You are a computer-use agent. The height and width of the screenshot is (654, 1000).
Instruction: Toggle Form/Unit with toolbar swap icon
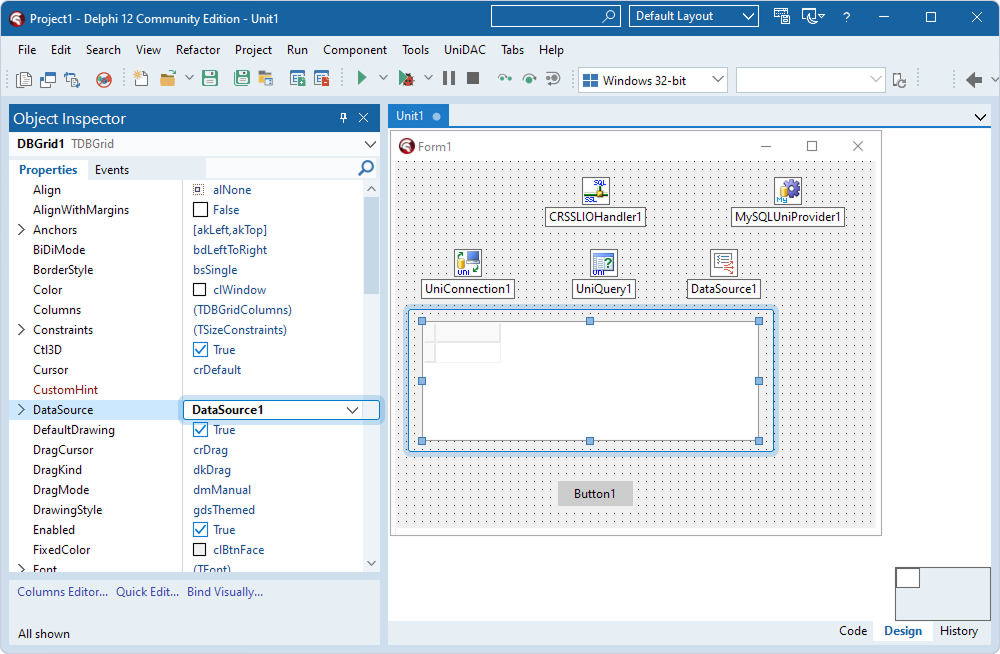click(72, 79)
